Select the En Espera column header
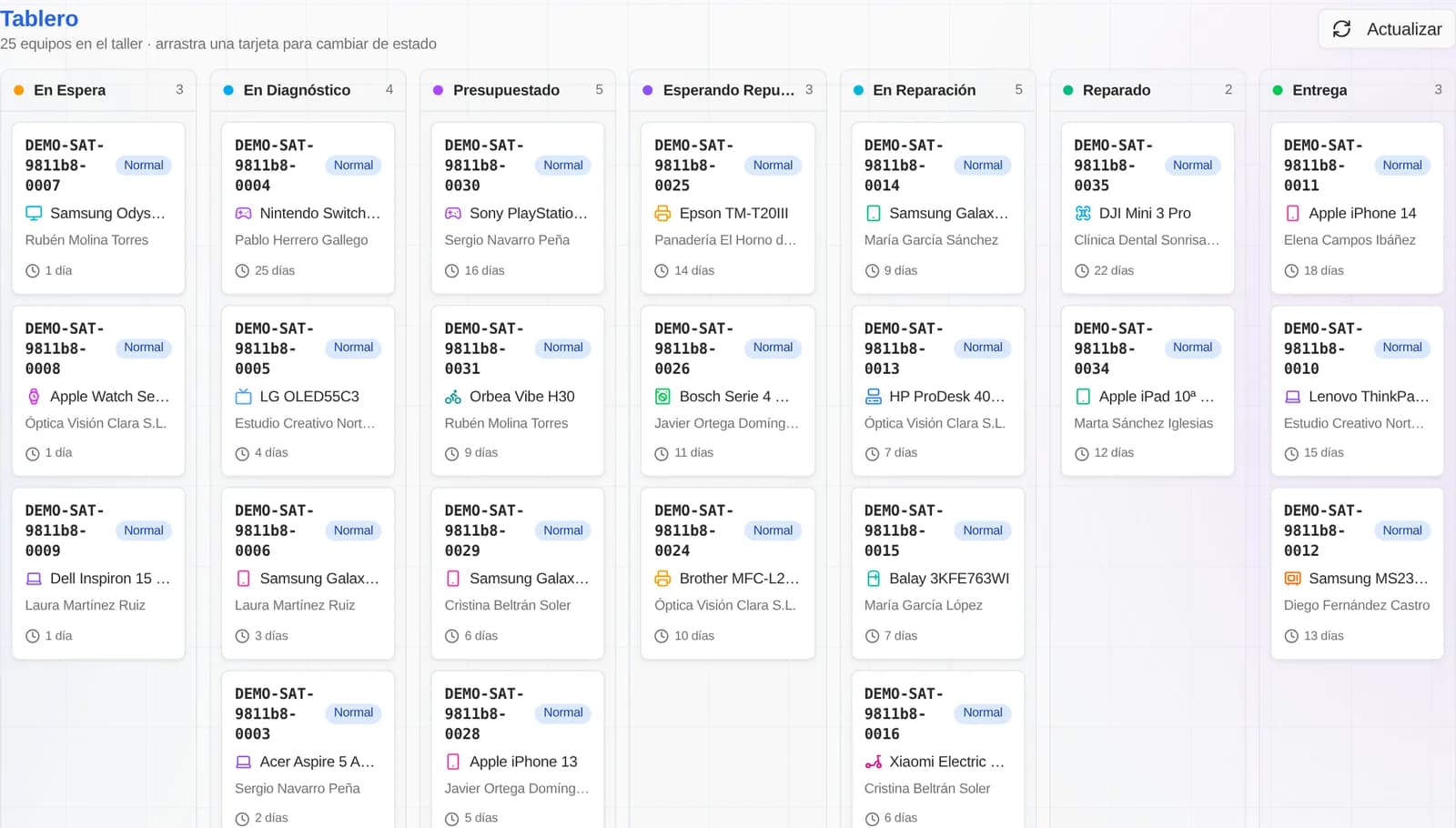Viewport: 1456px width, 828px height. tap(98, 90)
